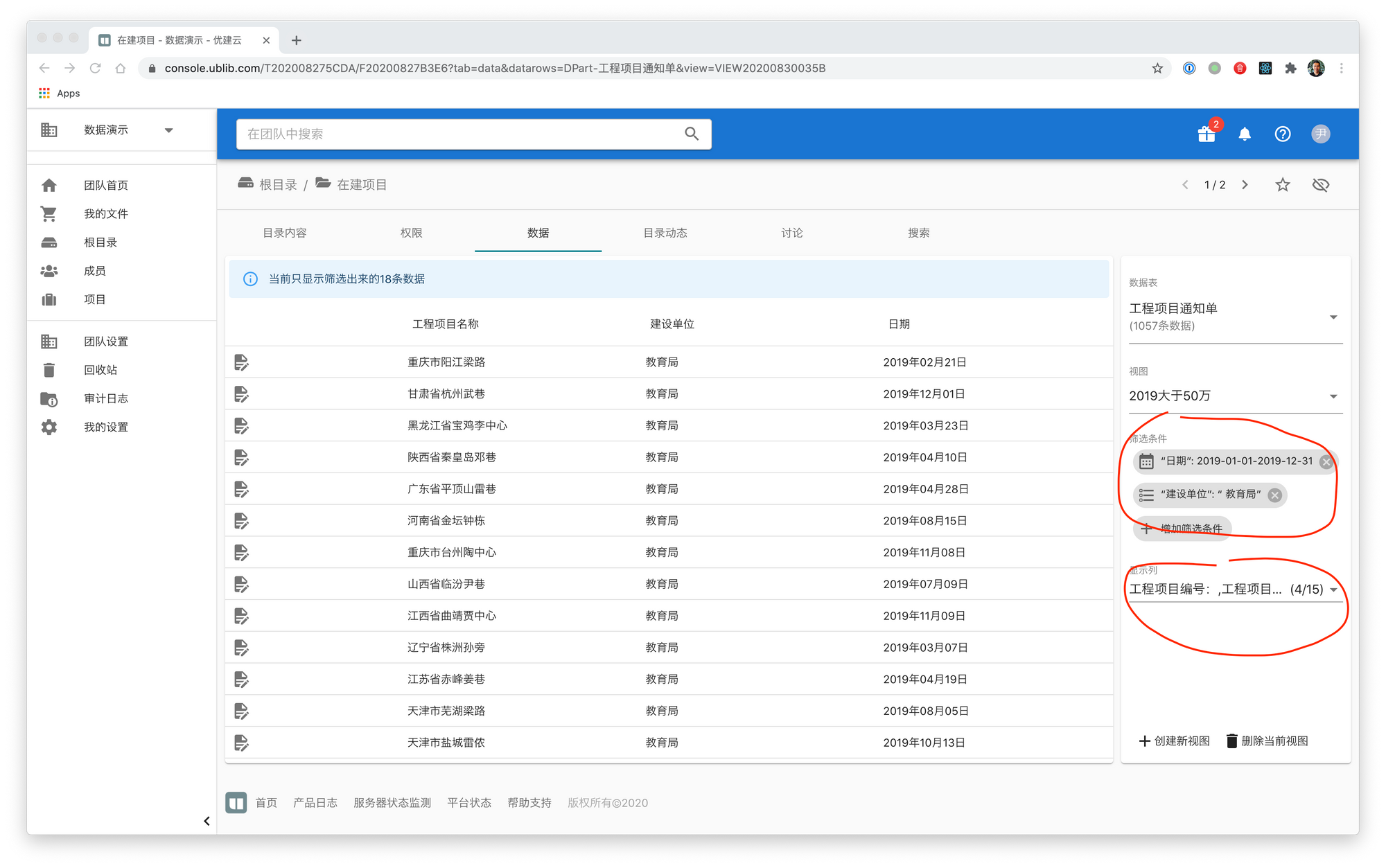Viewport: 1386px width, 868px height.
Task: Expand the displayed columns (4/15) dropdown
Action: (x=1333, y=590)
